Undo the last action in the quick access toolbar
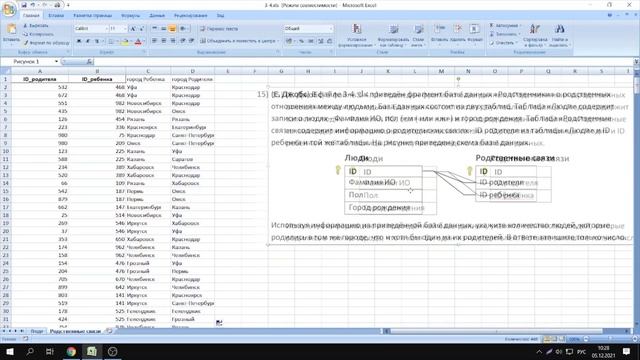The height and width of the screenshot is (360, 640). tap(33, 5)
